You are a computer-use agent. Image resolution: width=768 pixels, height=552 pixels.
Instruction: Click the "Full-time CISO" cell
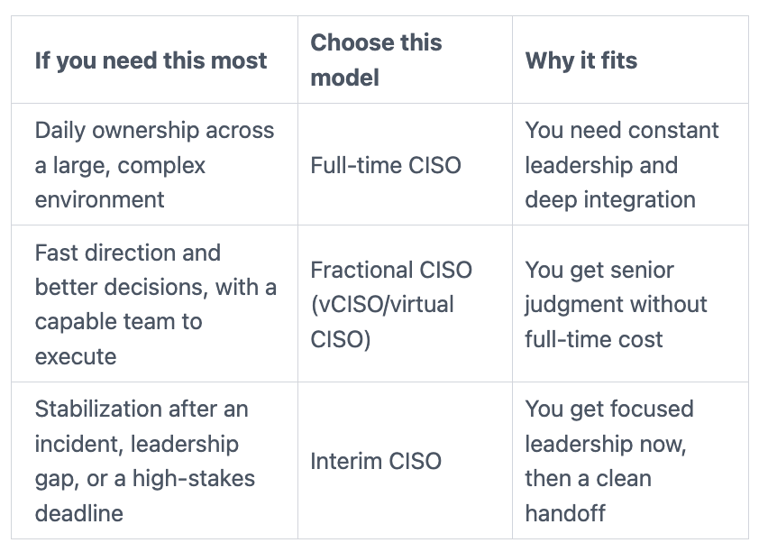(386, 165)
